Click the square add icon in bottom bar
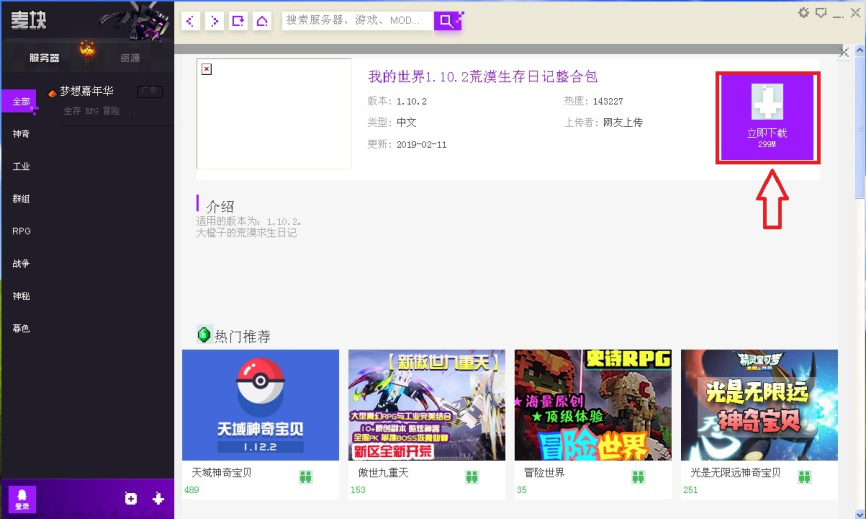This screenshot has height=519, width=866. pos(131,499)
